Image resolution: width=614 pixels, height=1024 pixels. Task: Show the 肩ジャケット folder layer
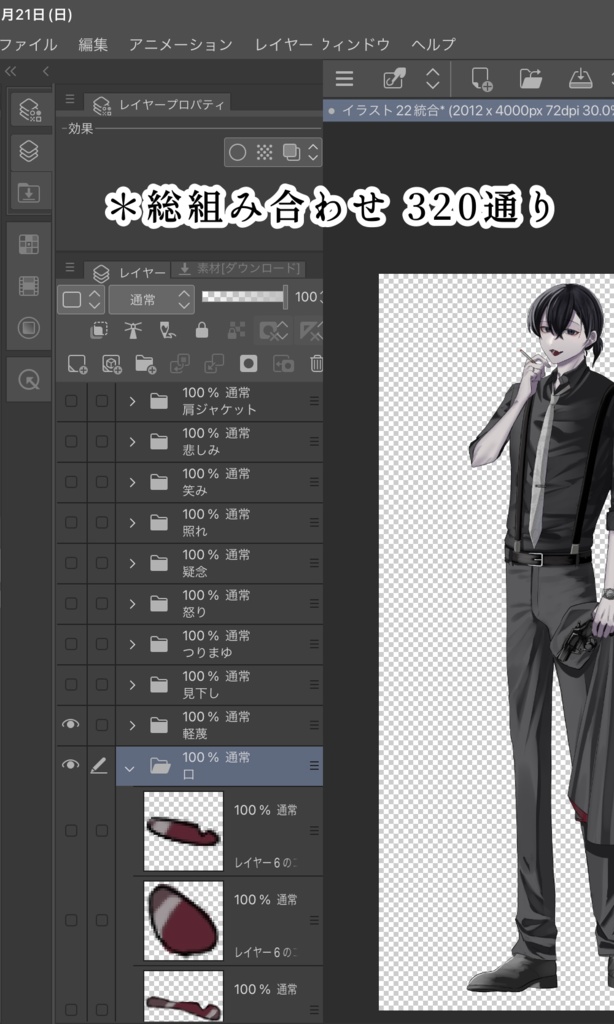pos(71,401)
